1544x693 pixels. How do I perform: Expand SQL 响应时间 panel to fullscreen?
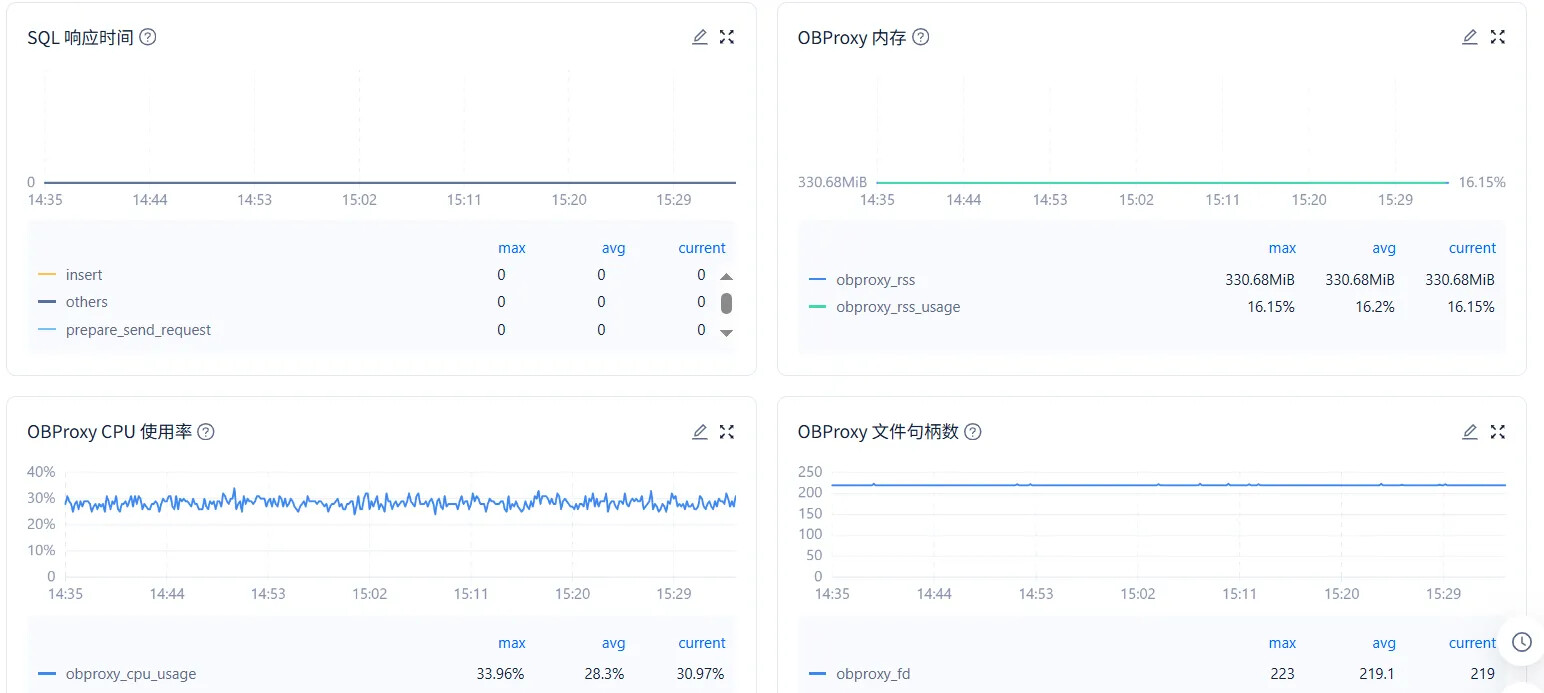pyautogui.click(x=727, y=37)
